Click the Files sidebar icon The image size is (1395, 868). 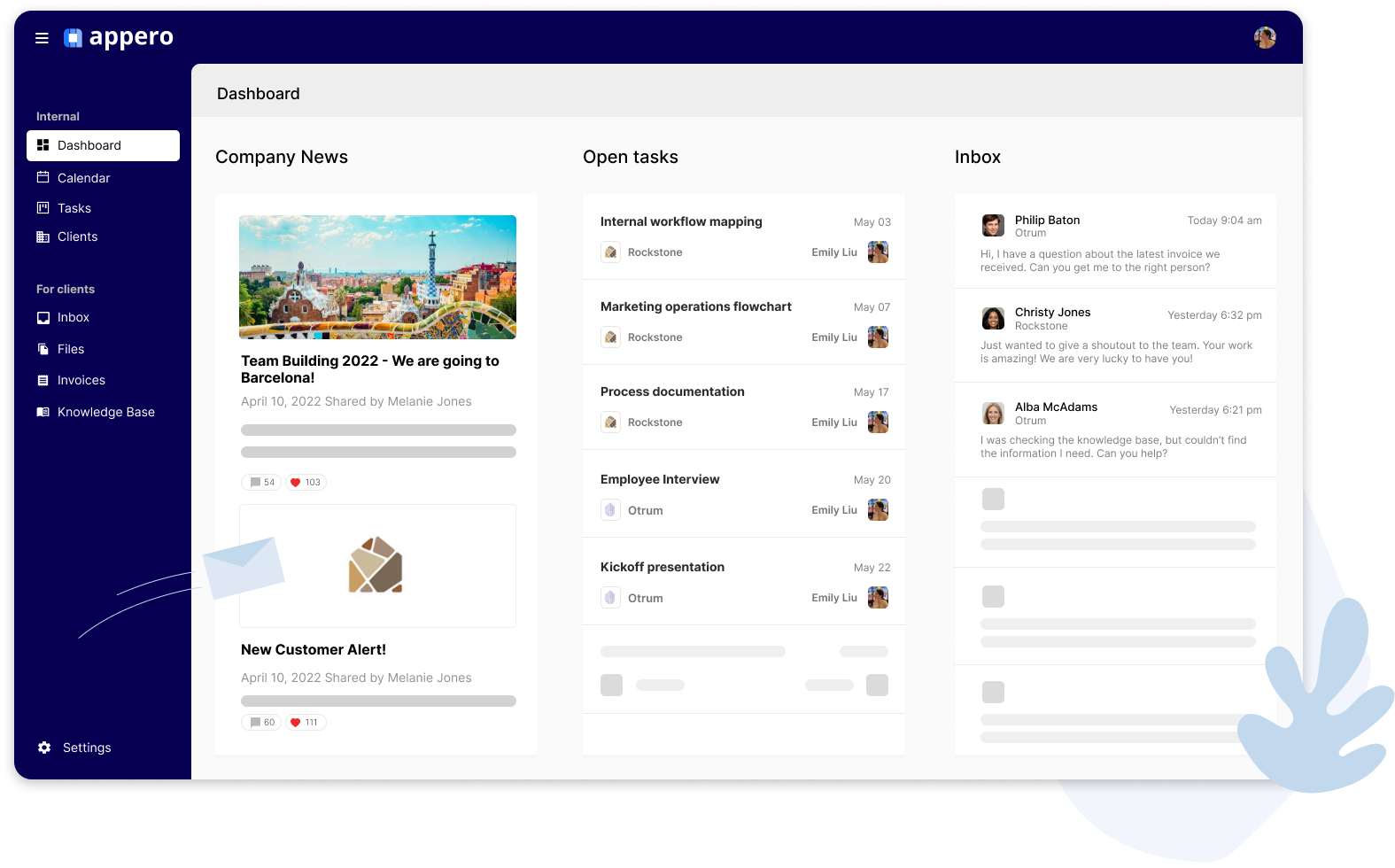click(x=43, y=349)
